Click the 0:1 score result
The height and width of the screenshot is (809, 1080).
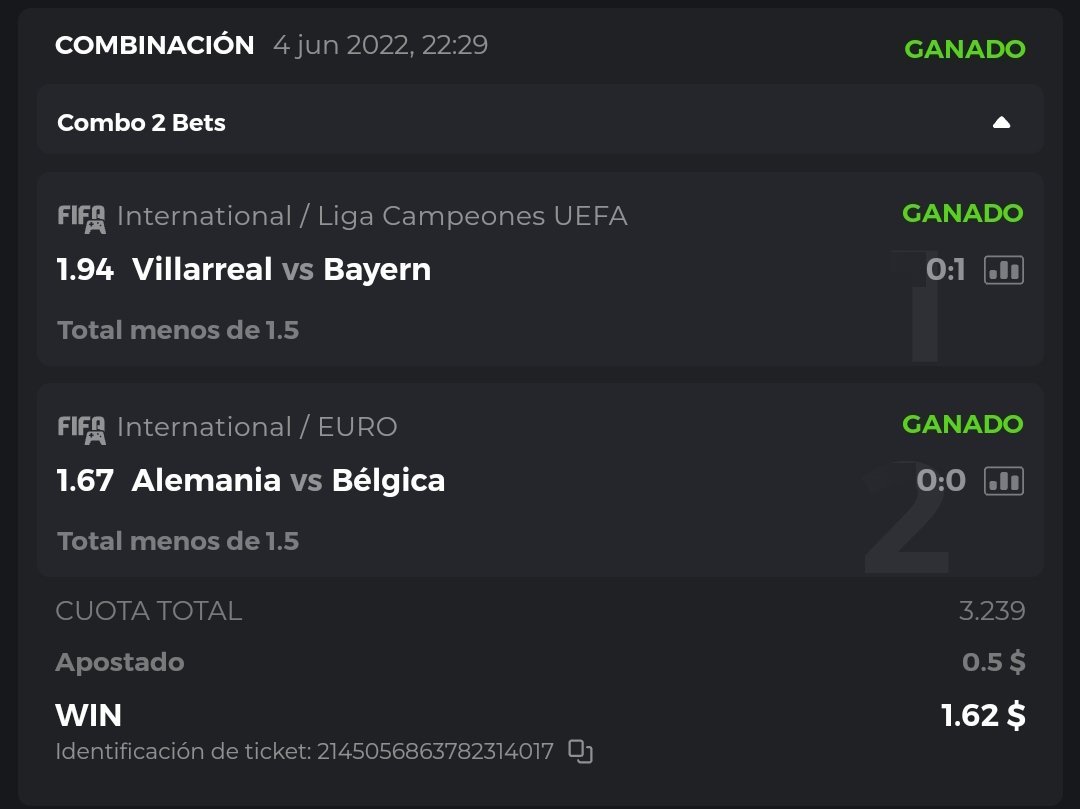pyautogui.click(x=945, y=270)
